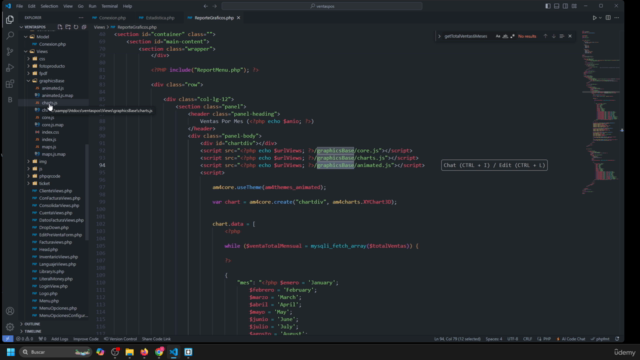Open AI Code Chat from status bar

pos(571,339)
